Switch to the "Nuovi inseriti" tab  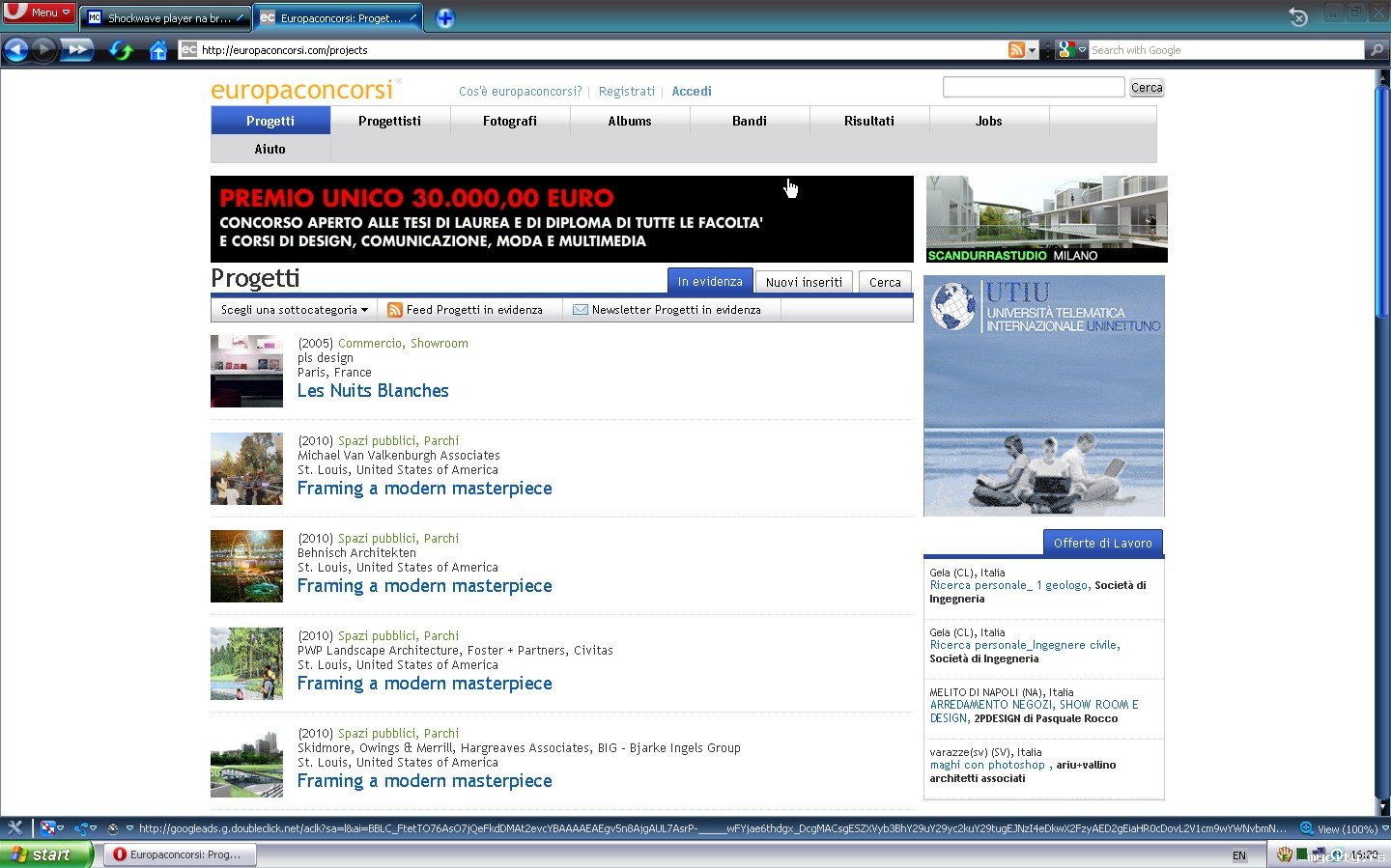coord(804,282)
